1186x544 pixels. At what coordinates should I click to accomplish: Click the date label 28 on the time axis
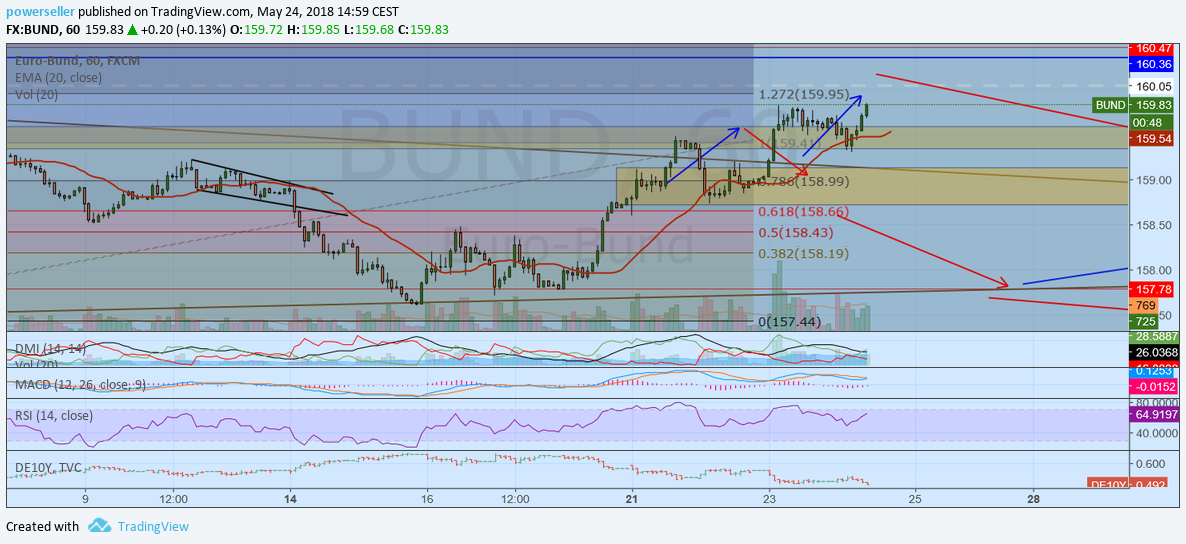pyautogui.click(x=1034, y=499)
